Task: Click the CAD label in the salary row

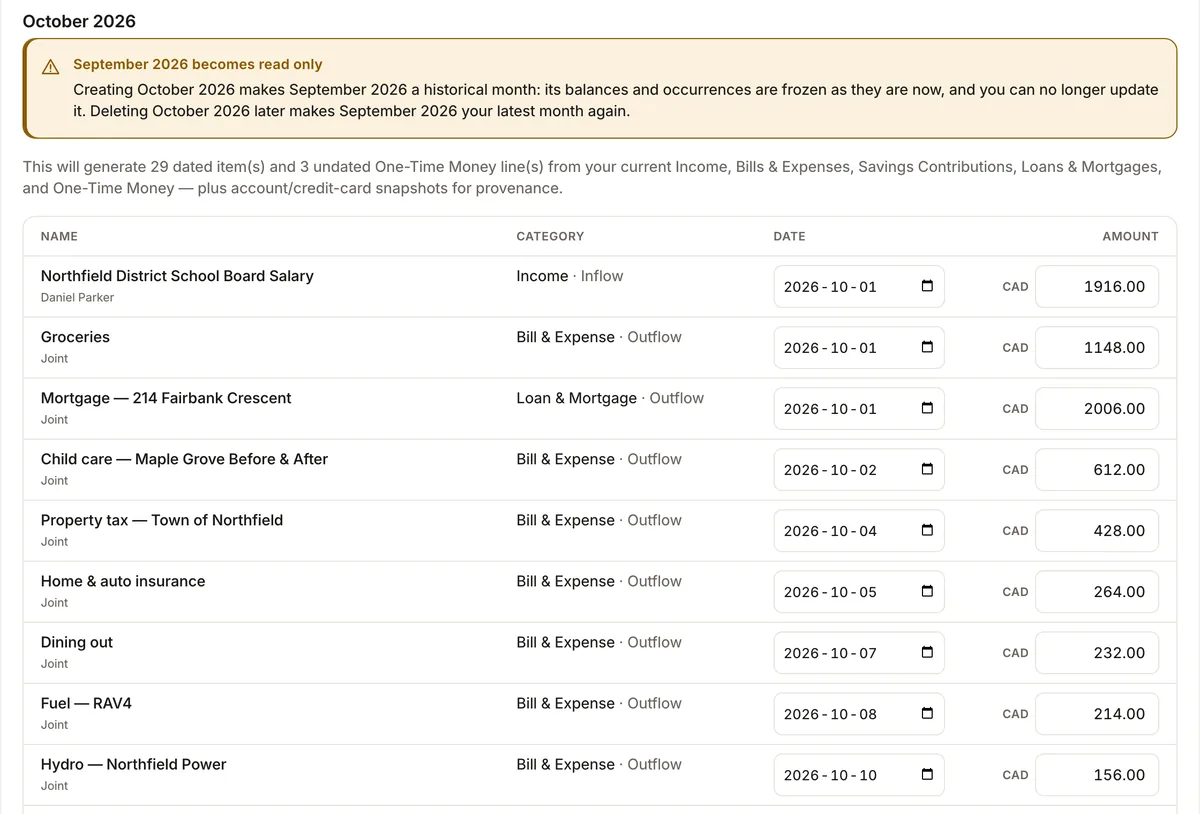Action: (x=1015, y=287)
